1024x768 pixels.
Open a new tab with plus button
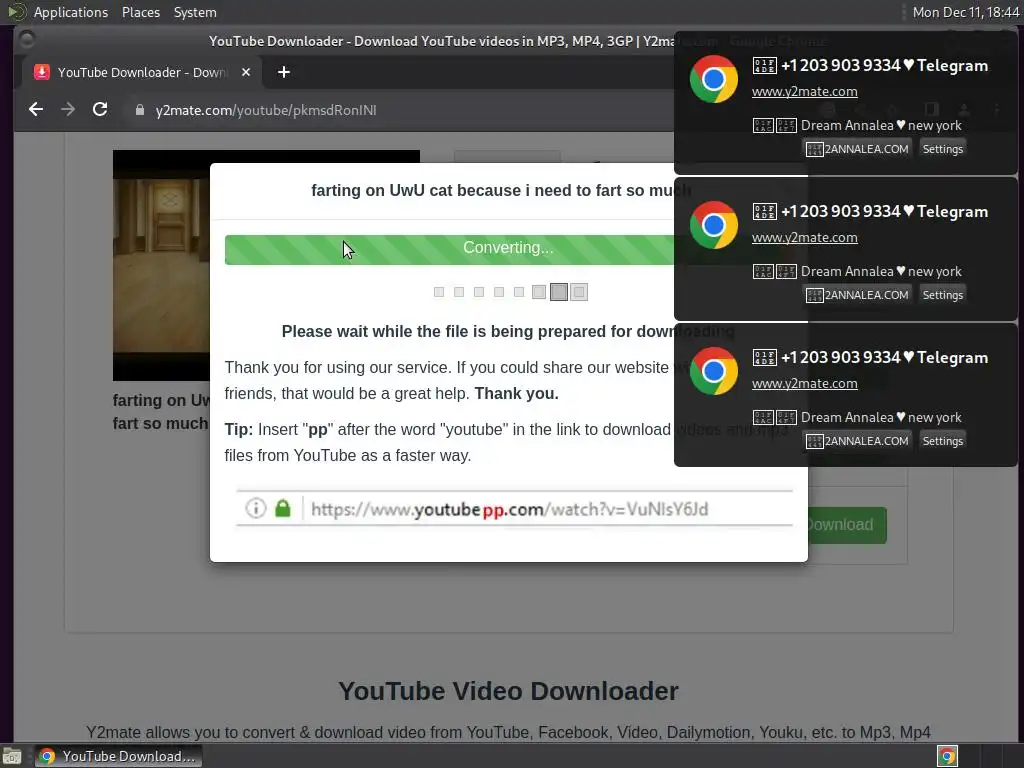click(283, 72)
